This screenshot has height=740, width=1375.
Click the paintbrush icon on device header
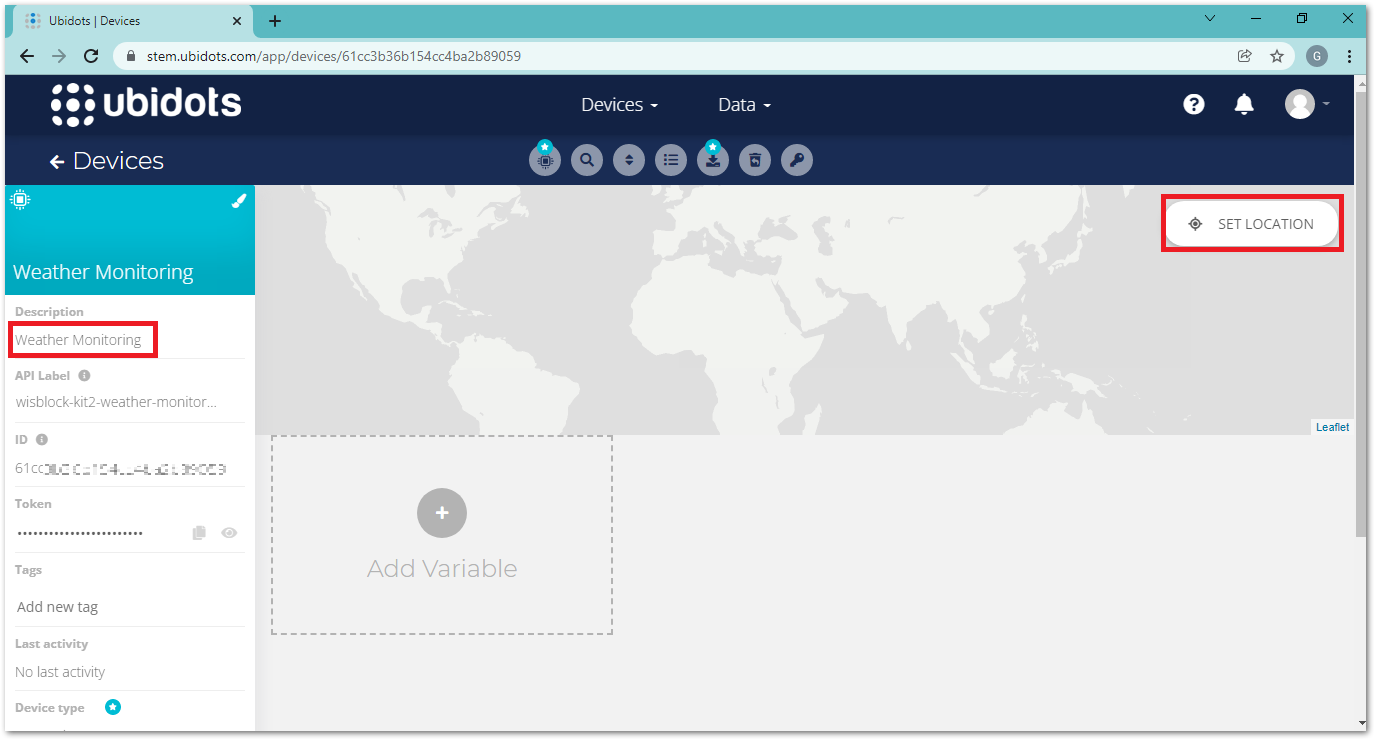point(238,201)
